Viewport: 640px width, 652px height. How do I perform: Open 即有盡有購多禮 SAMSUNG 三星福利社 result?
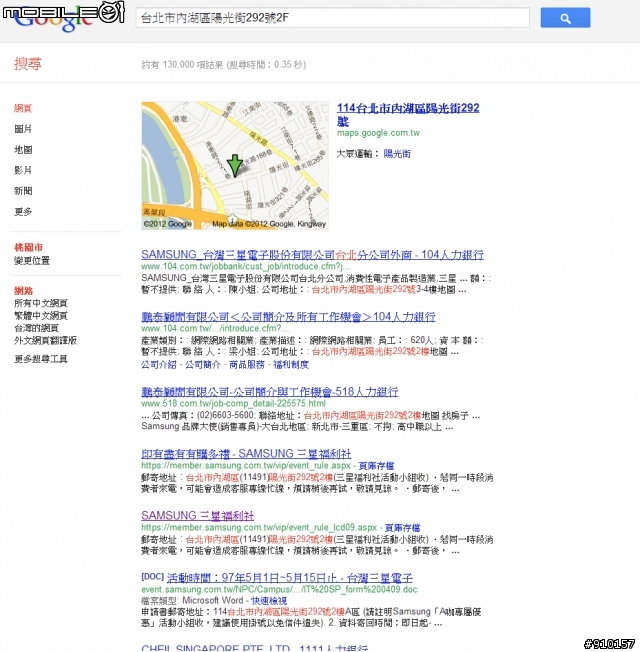(x=246, y=454)
